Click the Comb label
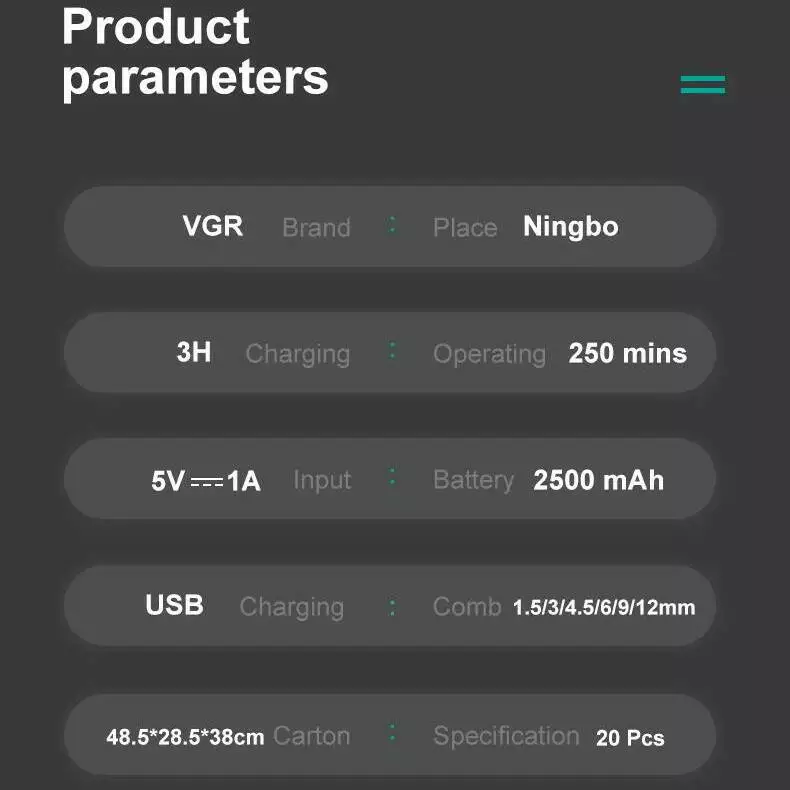Screen dimensions: 790x790 click(467, 607)
